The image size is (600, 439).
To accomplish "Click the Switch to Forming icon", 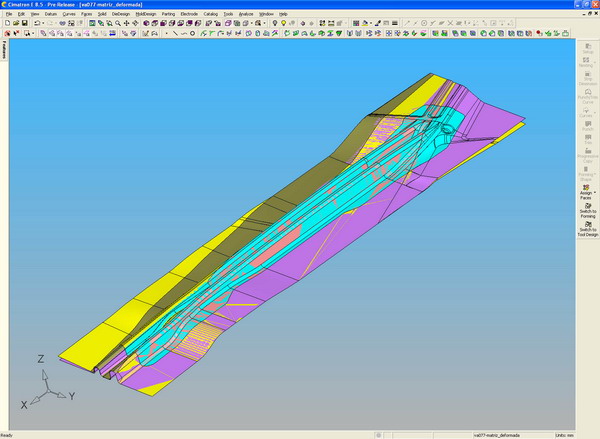I will click(586, 207).
